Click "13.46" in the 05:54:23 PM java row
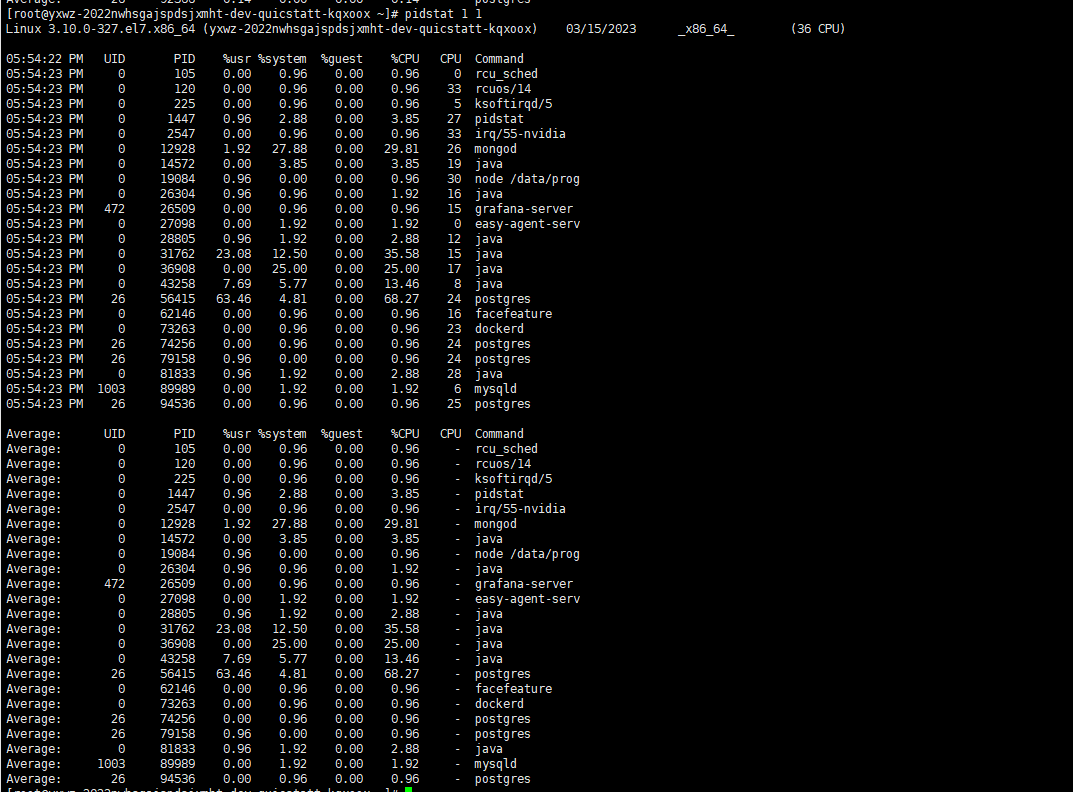The image size is (1073, 792). pyautogui.click(x=402, y=284)
